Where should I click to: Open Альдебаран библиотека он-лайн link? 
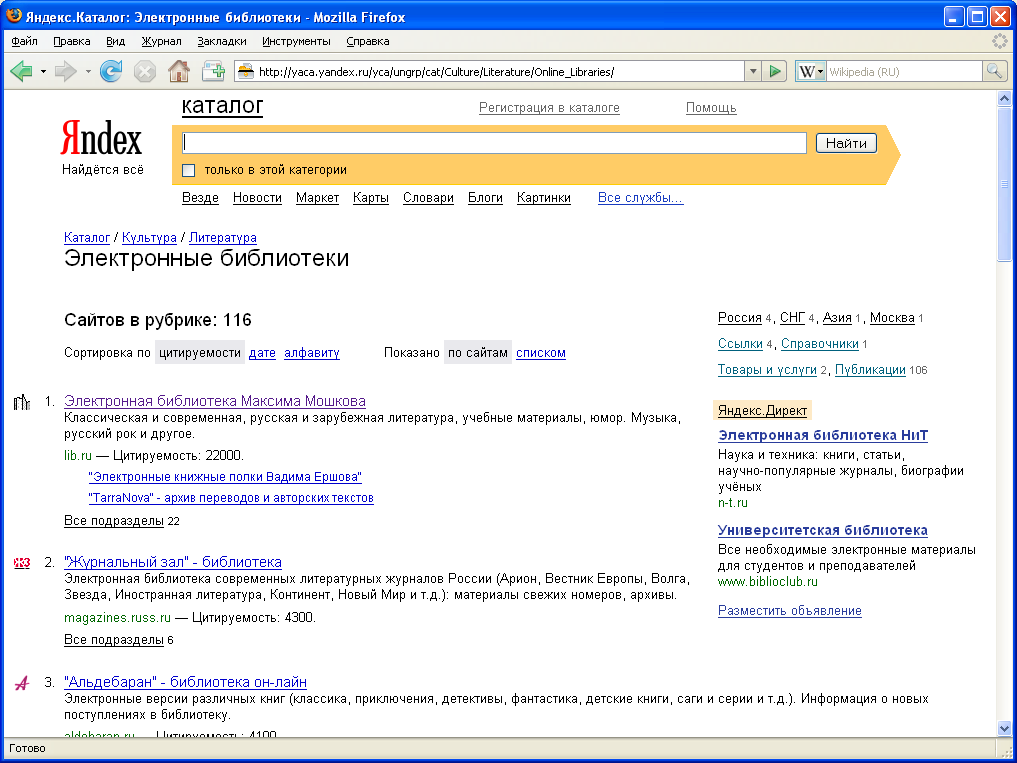(185, 682)
